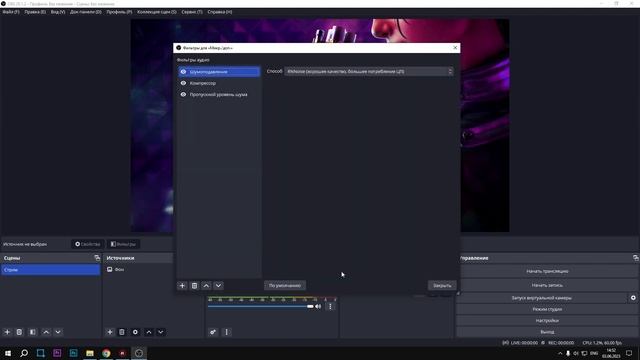The width and height of the screenshot is (640, 360).
Task: Open Windows taskbar search
Action: click(x=24, y=353)
